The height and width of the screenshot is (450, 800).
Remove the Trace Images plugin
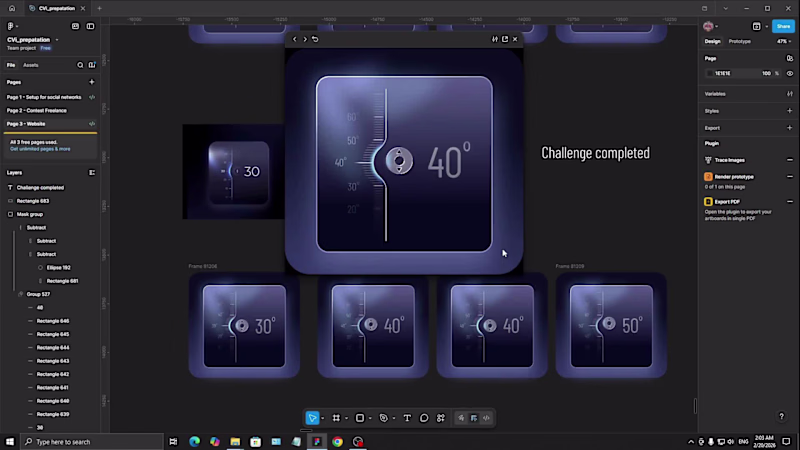[790, 160]
